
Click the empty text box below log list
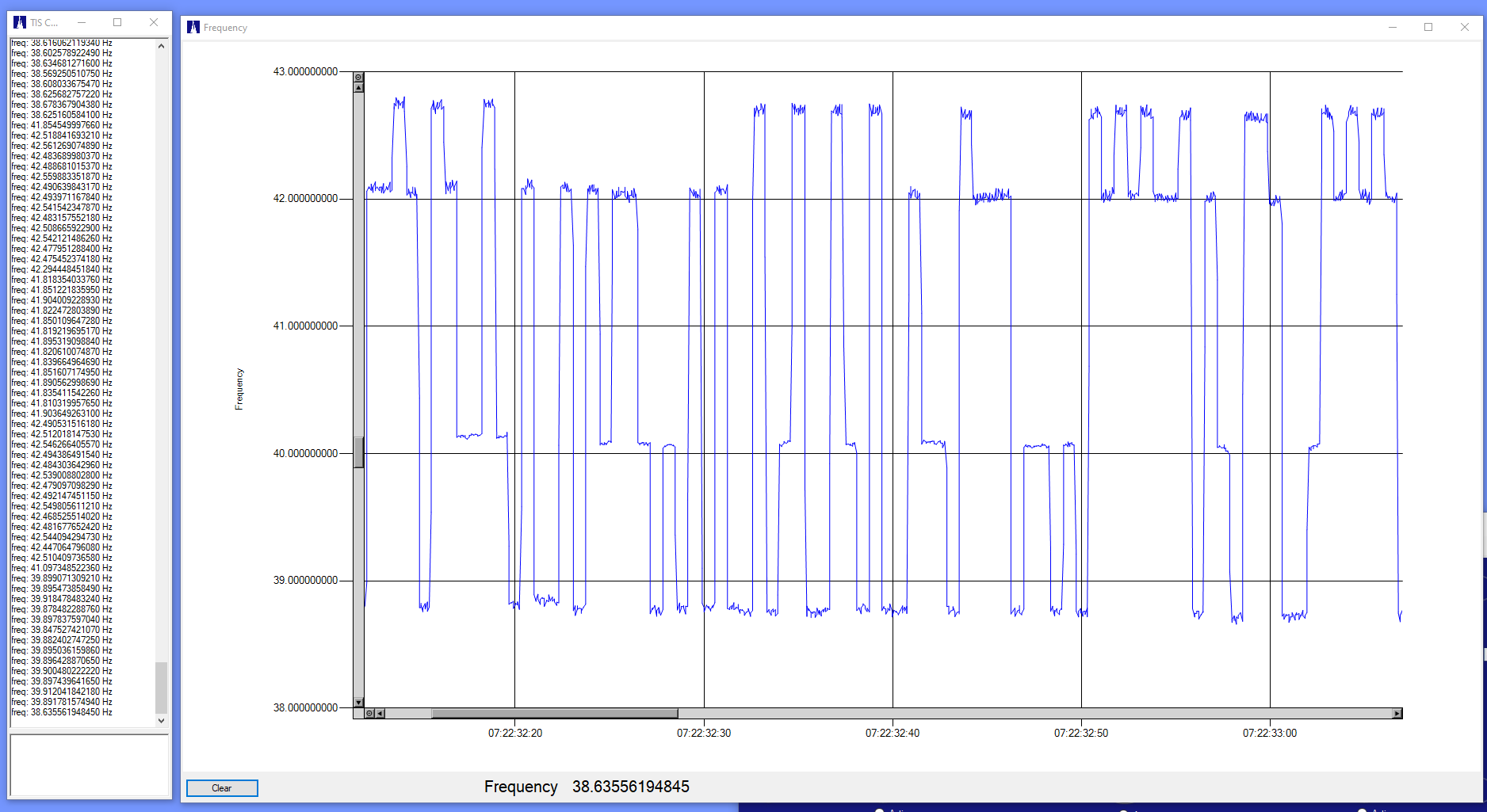[x=89, y=765]
